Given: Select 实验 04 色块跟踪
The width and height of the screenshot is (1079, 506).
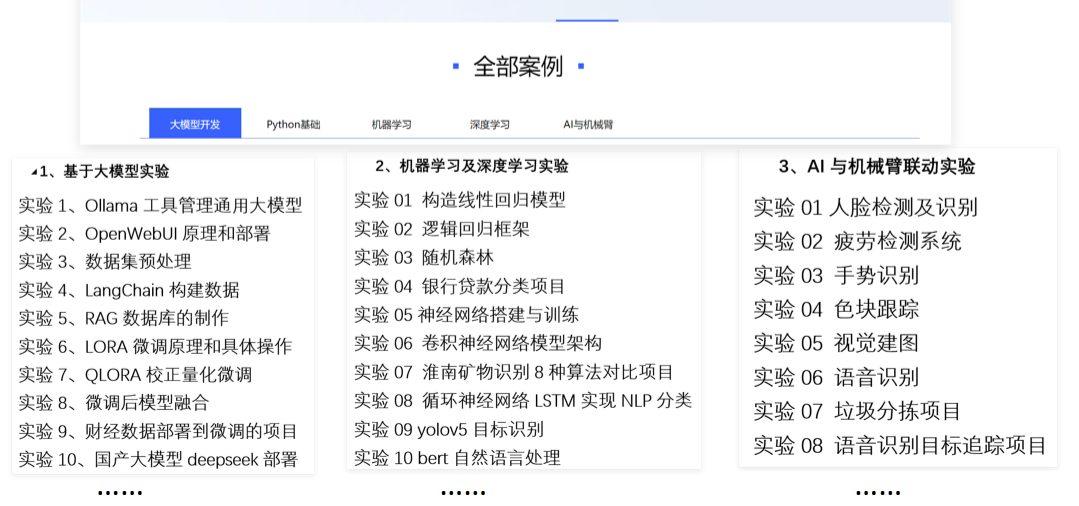Looking at the screenshot, I should [x=836, y=309].
